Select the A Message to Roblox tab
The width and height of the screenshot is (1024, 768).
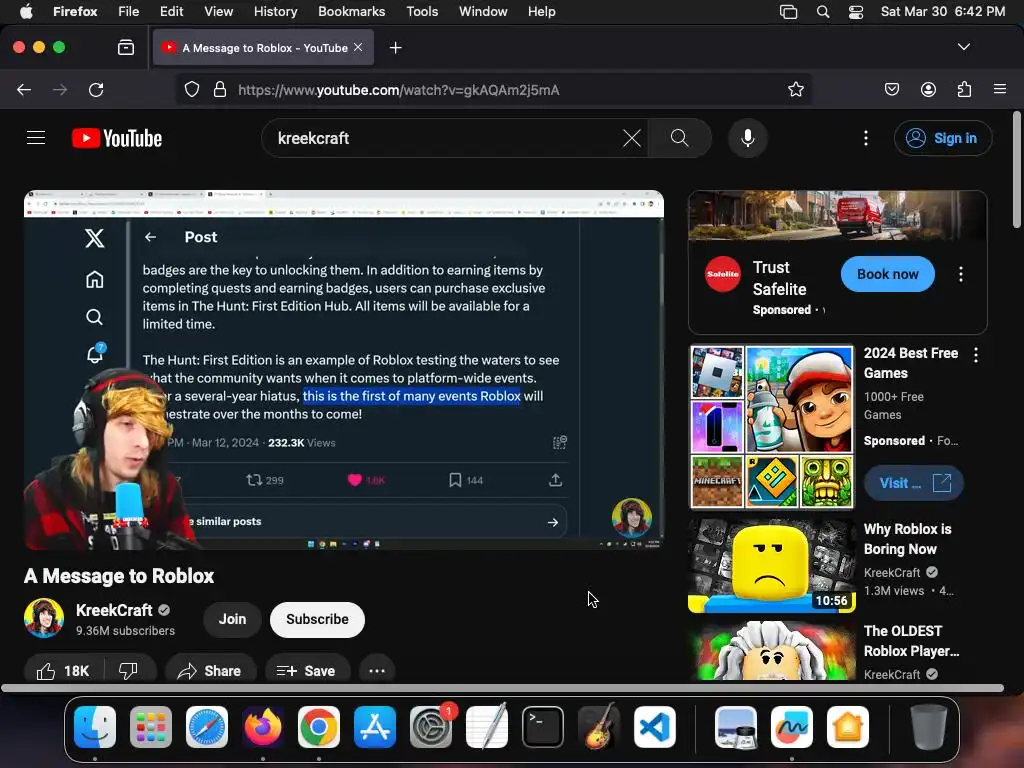264,48
